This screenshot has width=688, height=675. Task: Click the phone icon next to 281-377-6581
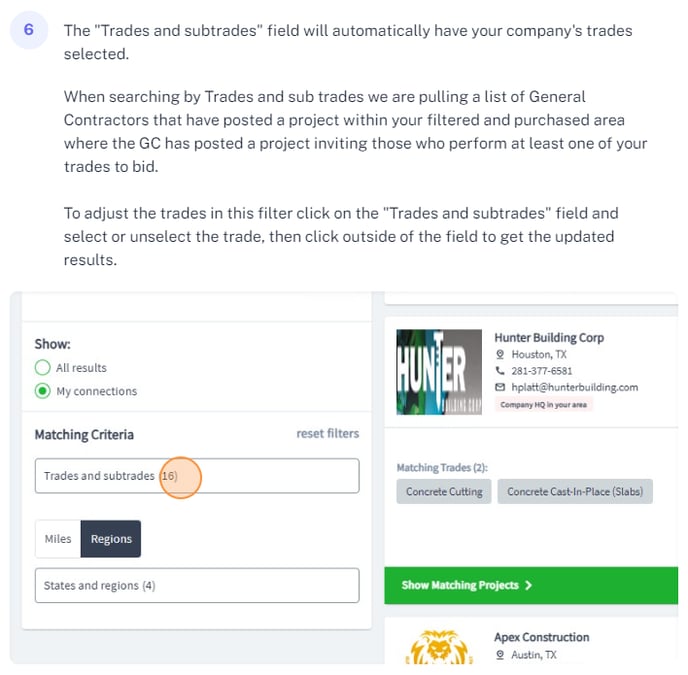pyautogui.click(x=499, y=370)
